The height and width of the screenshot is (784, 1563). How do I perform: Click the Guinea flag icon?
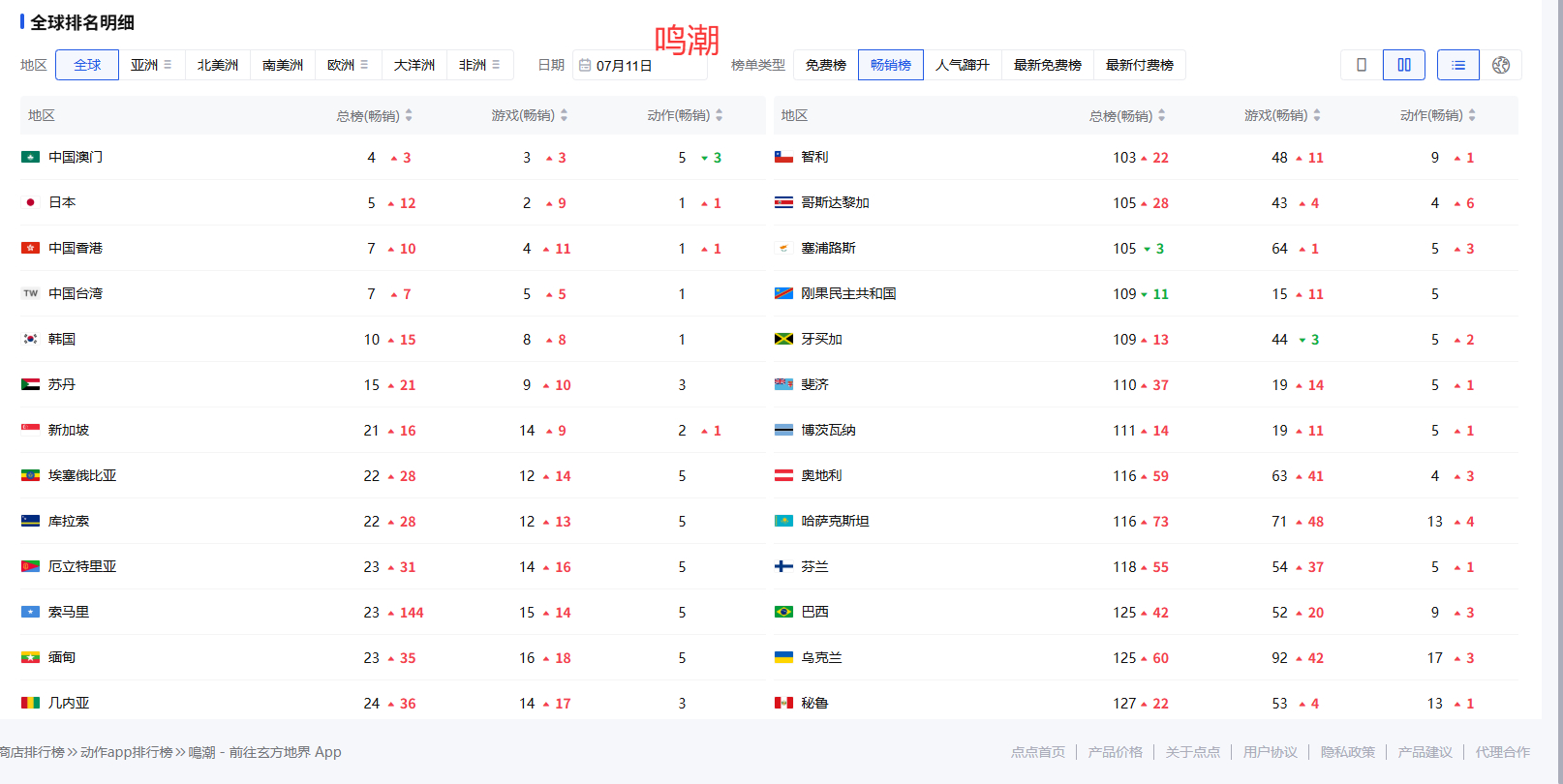click(x=30, y=703)
